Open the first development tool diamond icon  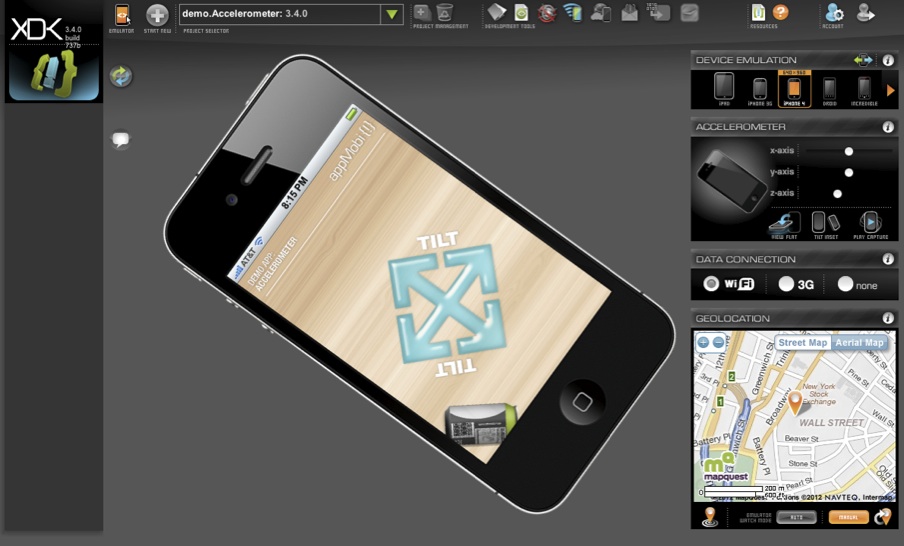(x=496, y=12)
